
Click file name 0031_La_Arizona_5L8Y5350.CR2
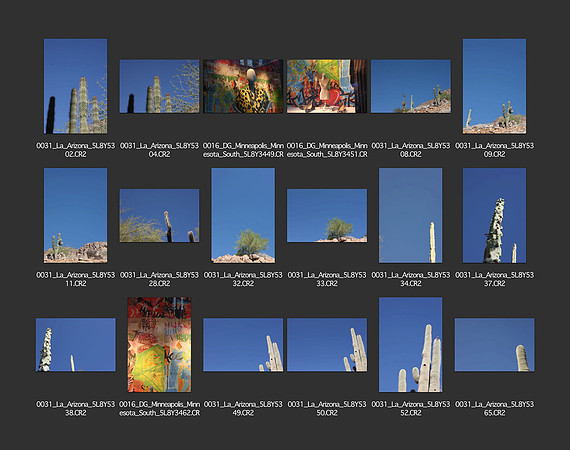point(327,408)
